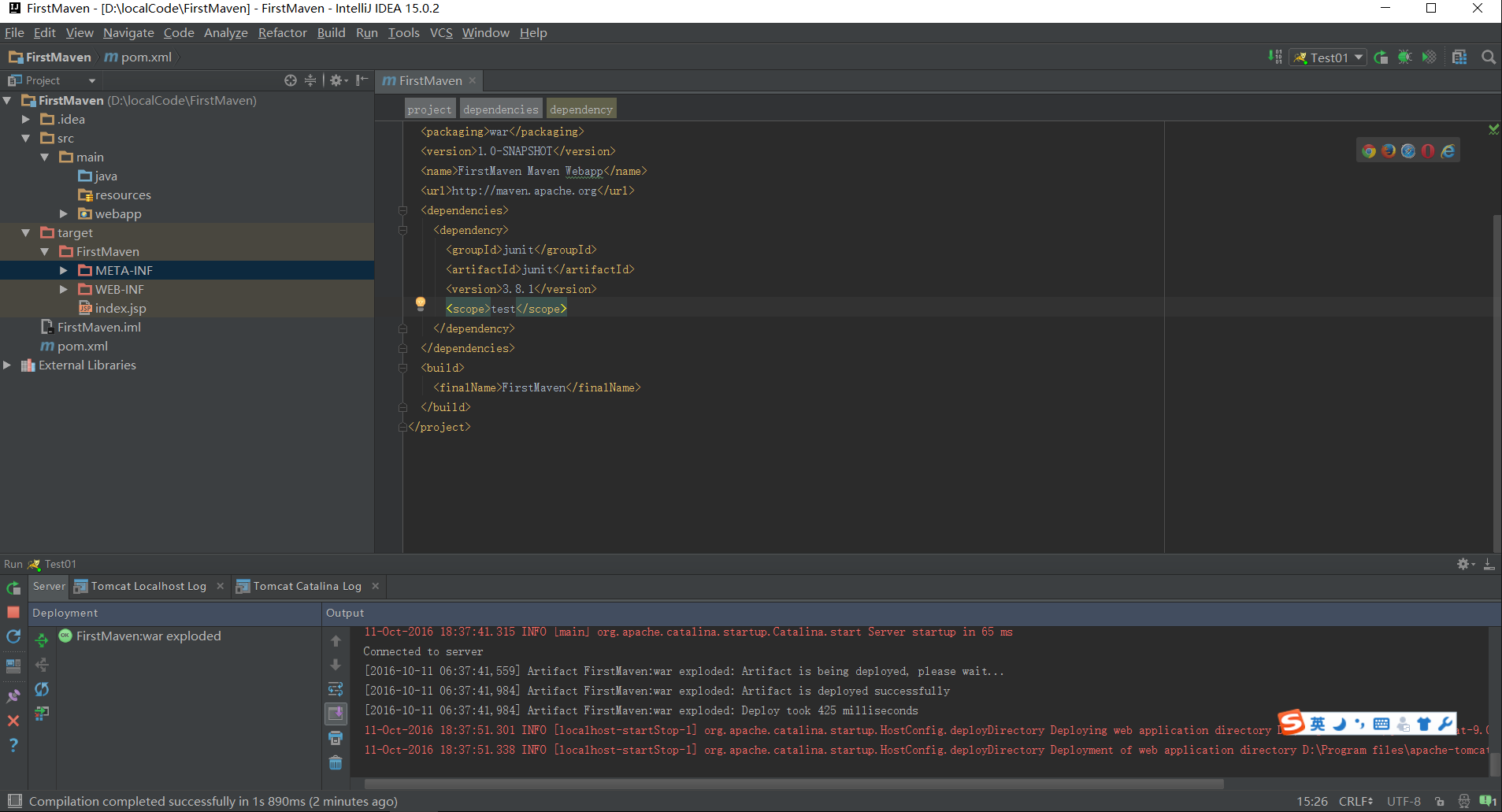Stop the running Tomcat server
This screenshot has width=1502, height=812.
13,612
